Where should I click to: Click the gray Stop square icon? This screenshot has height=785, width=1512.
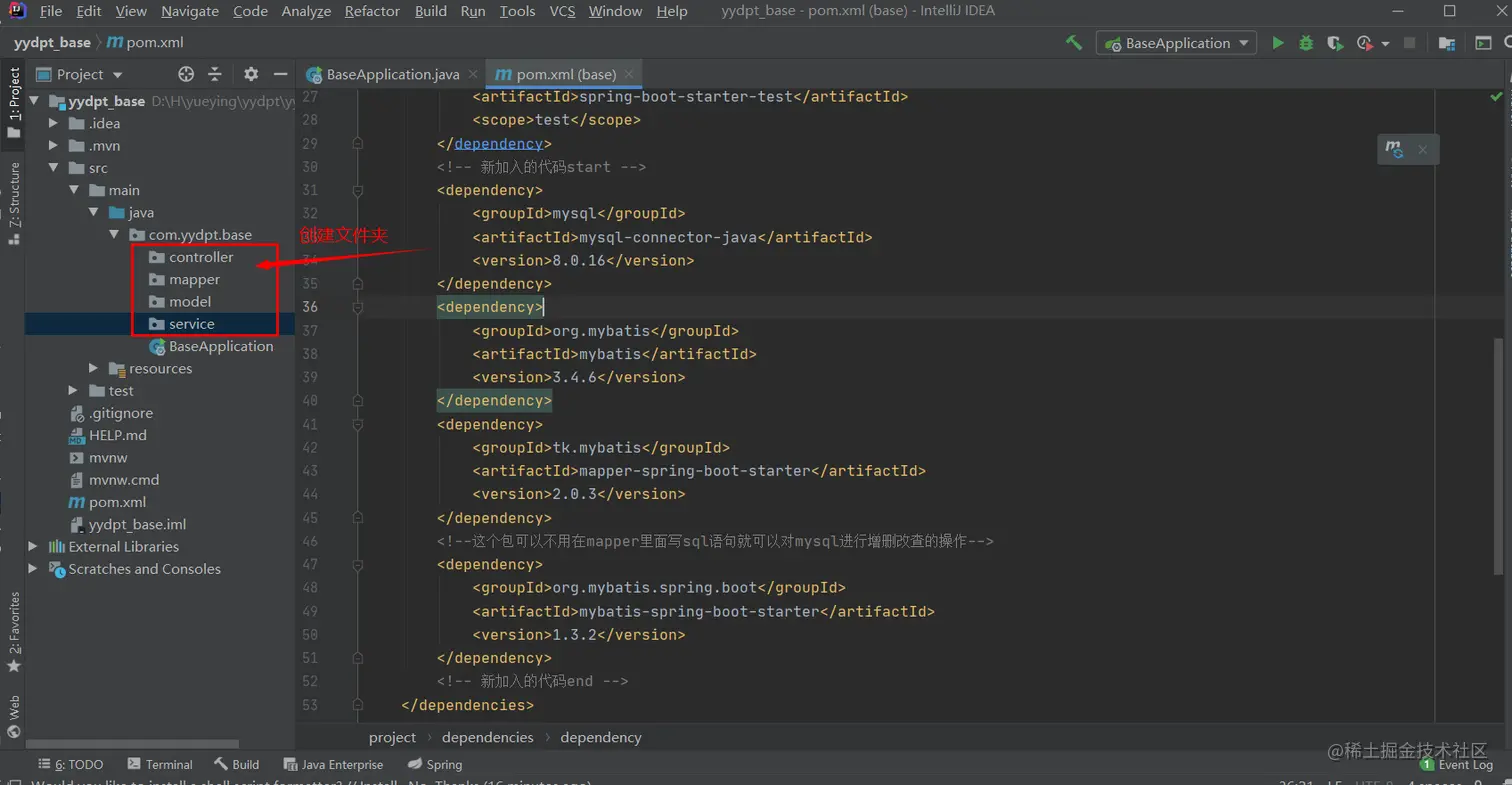tap(1410, 43)
